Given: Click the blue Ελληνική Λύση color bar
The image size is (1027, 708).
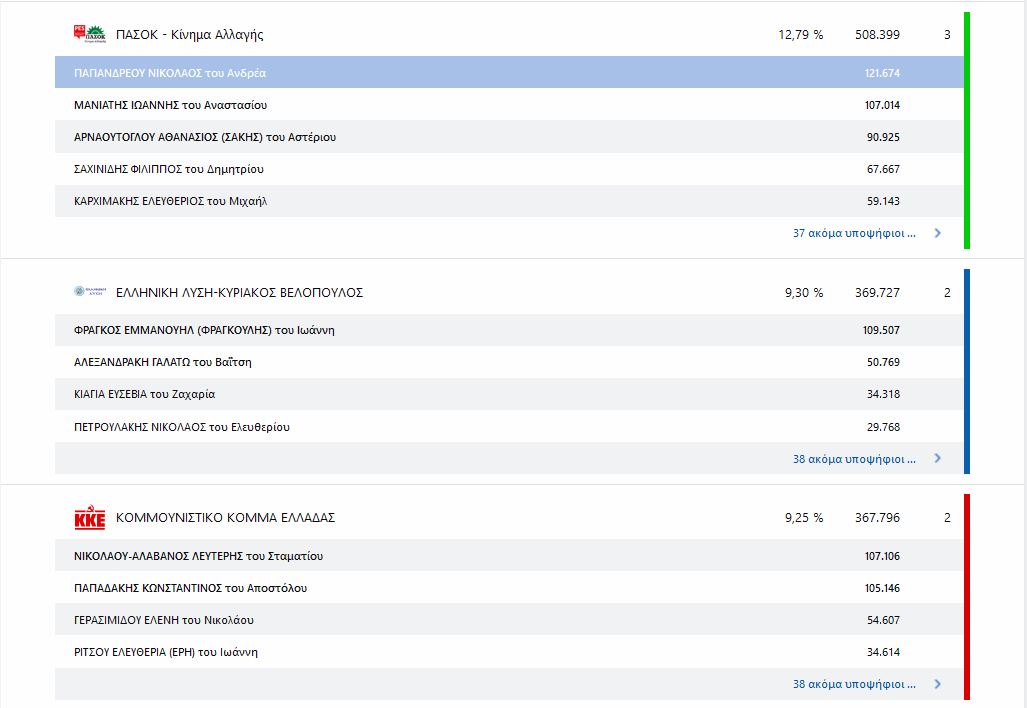Looking at the screenshot, I should [x=967, y=370].
